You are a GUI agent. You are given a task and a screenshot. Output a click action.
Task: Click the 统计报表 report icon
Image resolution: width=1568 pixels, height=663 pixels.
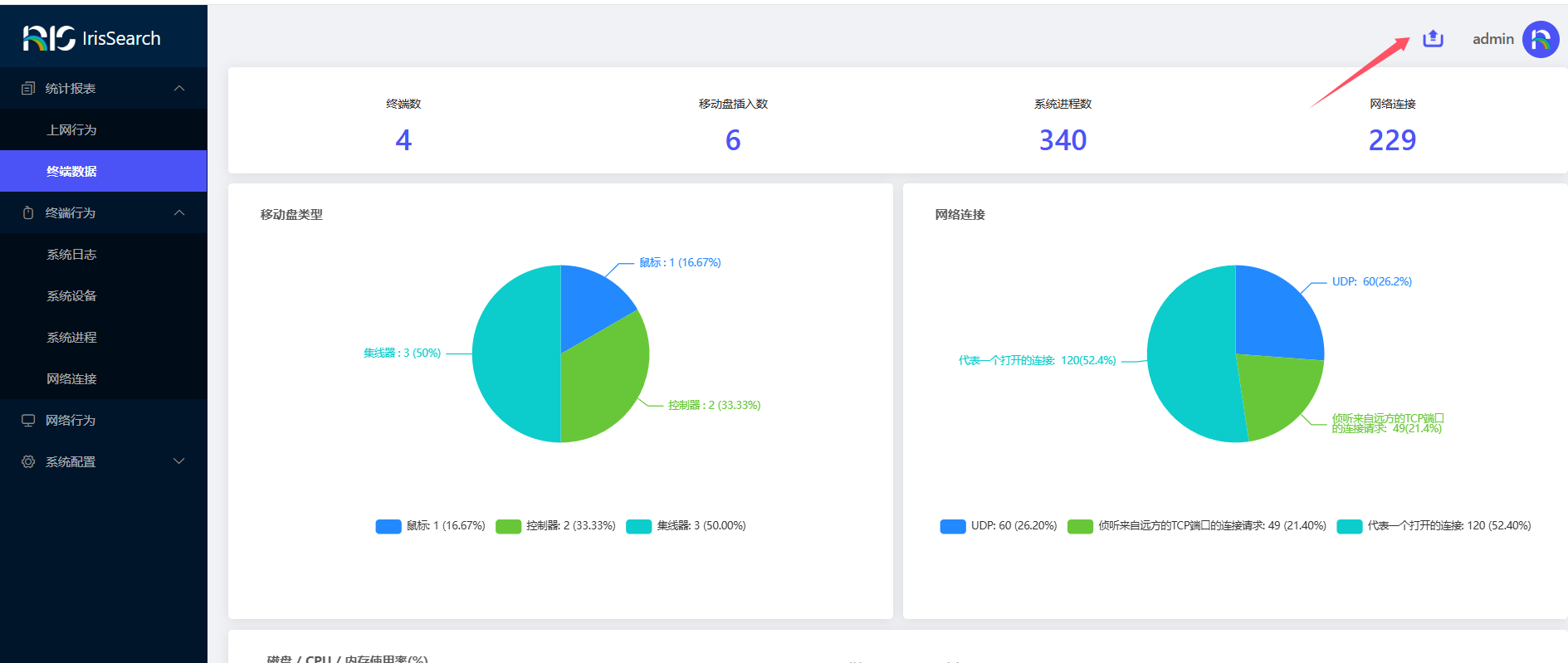tap(28, 88)
